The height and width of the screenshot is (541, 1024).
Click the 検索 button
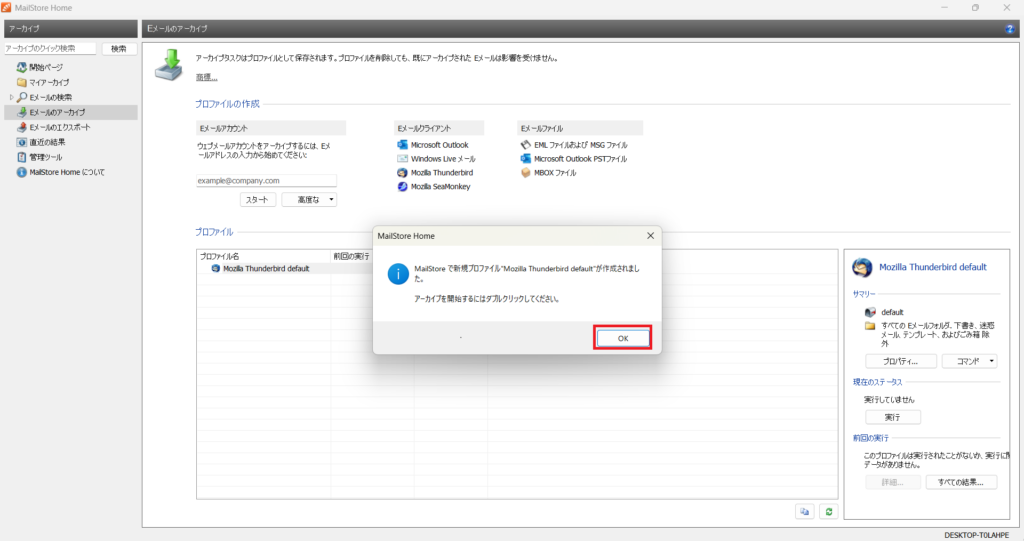[x=119, y=48]
